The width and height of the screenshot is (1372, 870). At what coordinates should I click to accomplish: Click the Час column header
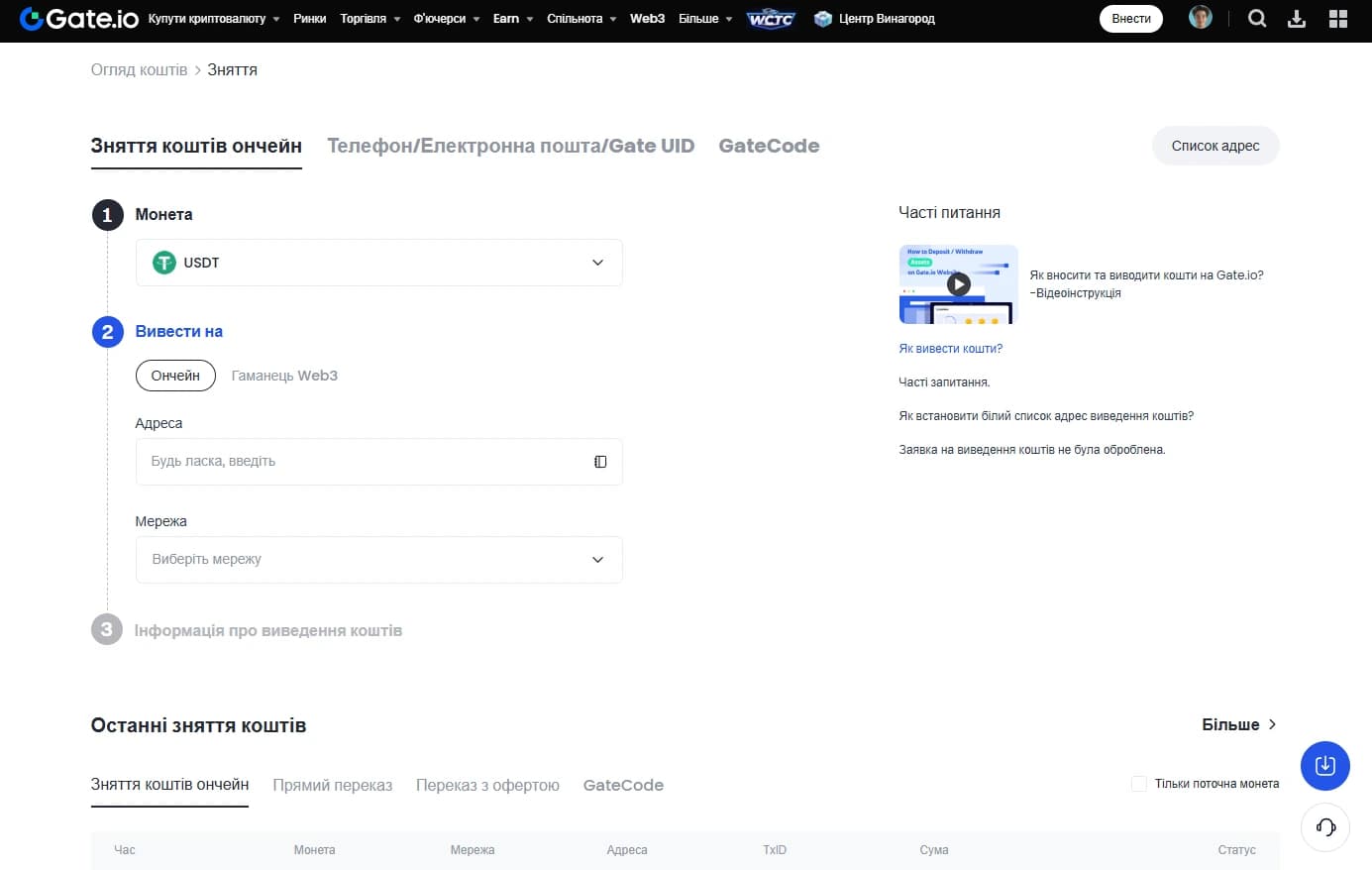[125, 850]
